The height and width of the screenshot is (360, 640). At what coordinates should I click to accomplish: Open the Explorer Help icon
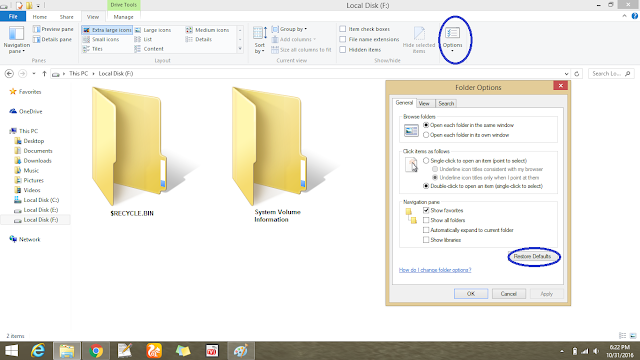click(x=635, y=16)
